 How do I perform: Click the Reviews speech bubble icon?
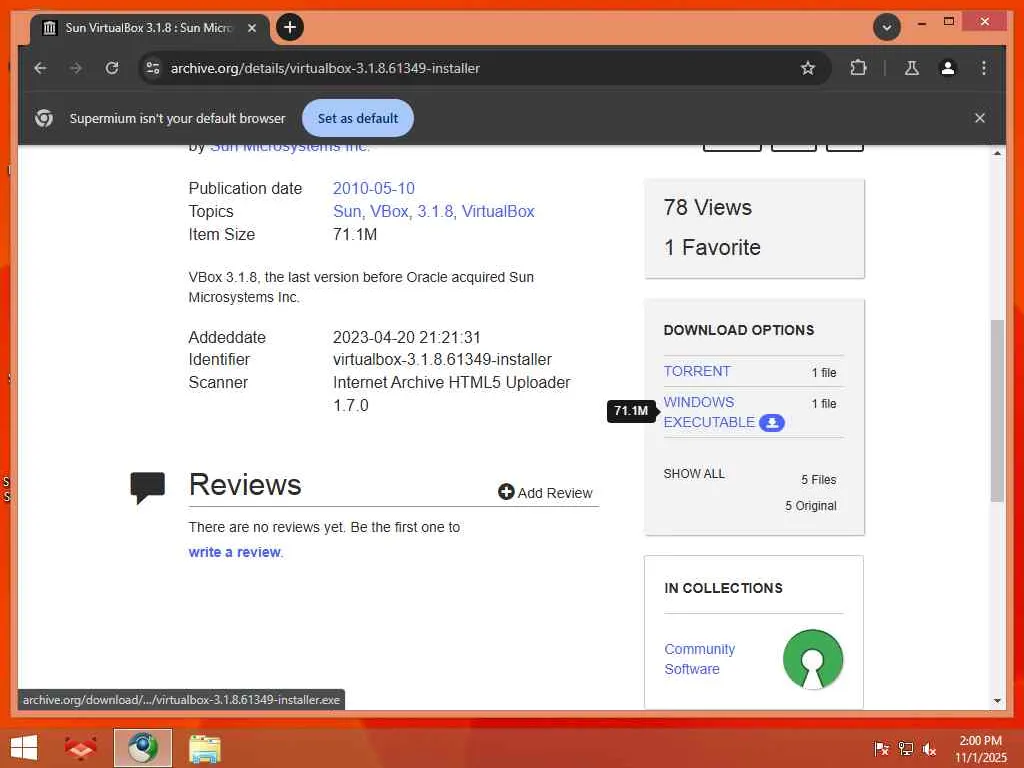point(148,487)
